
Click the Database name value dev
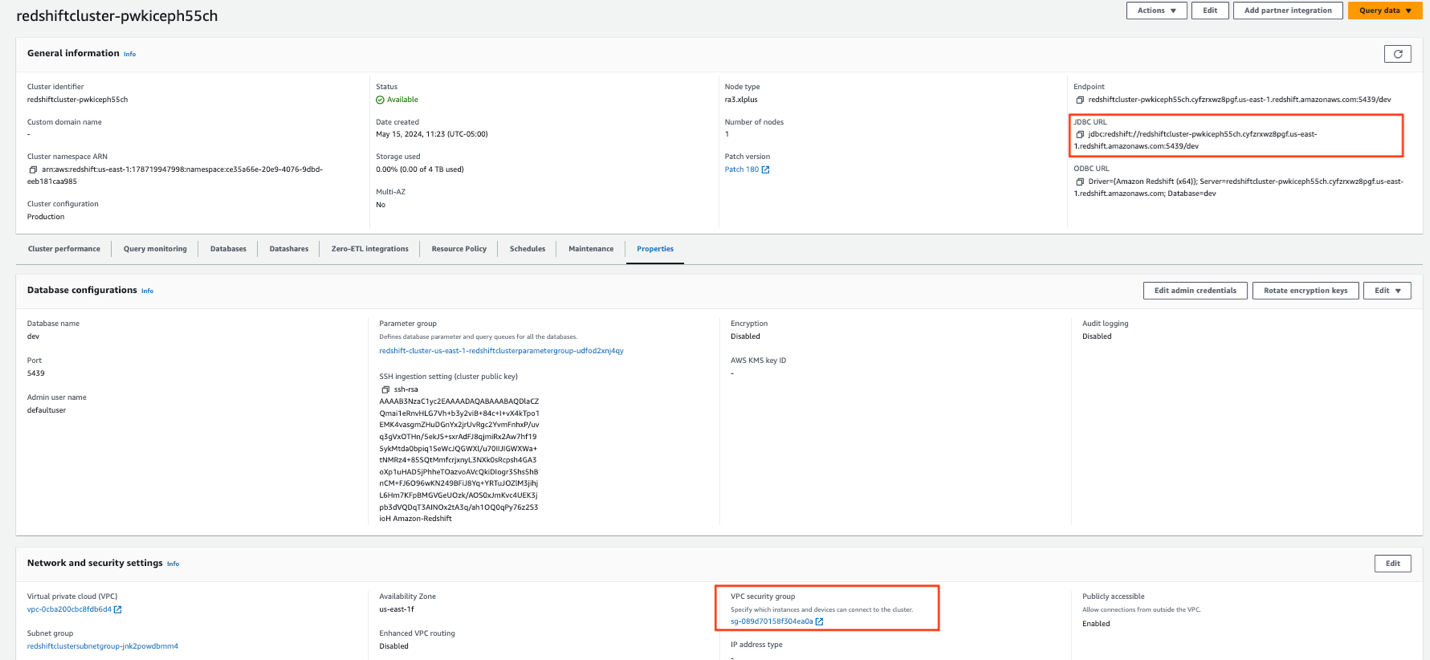click(33, 336)
